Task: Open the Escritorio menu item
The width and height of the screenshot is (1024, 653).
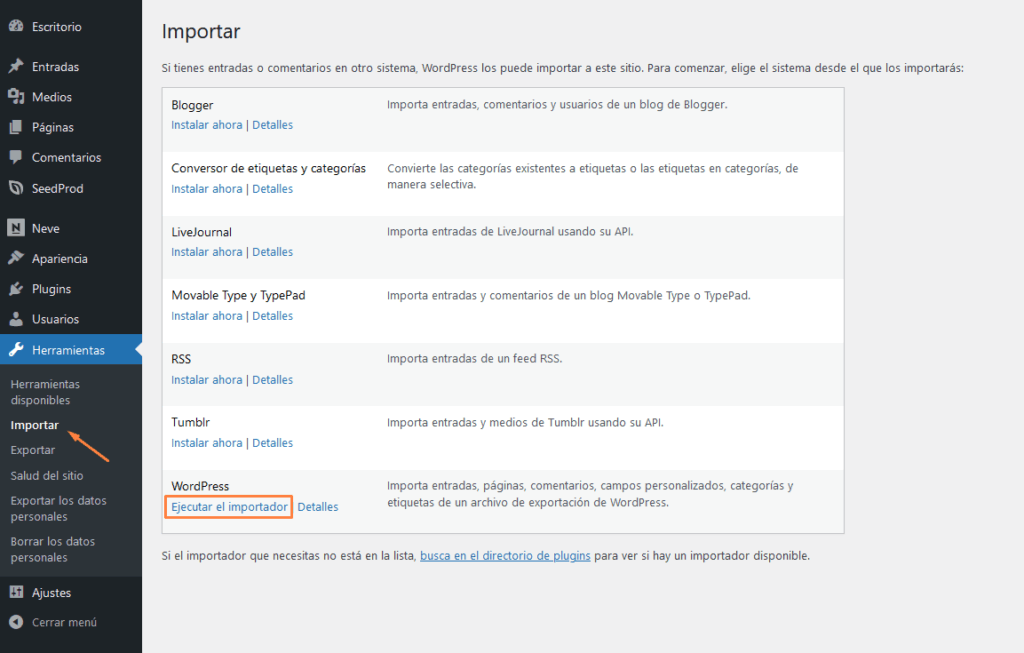Action: pos(57,27)
